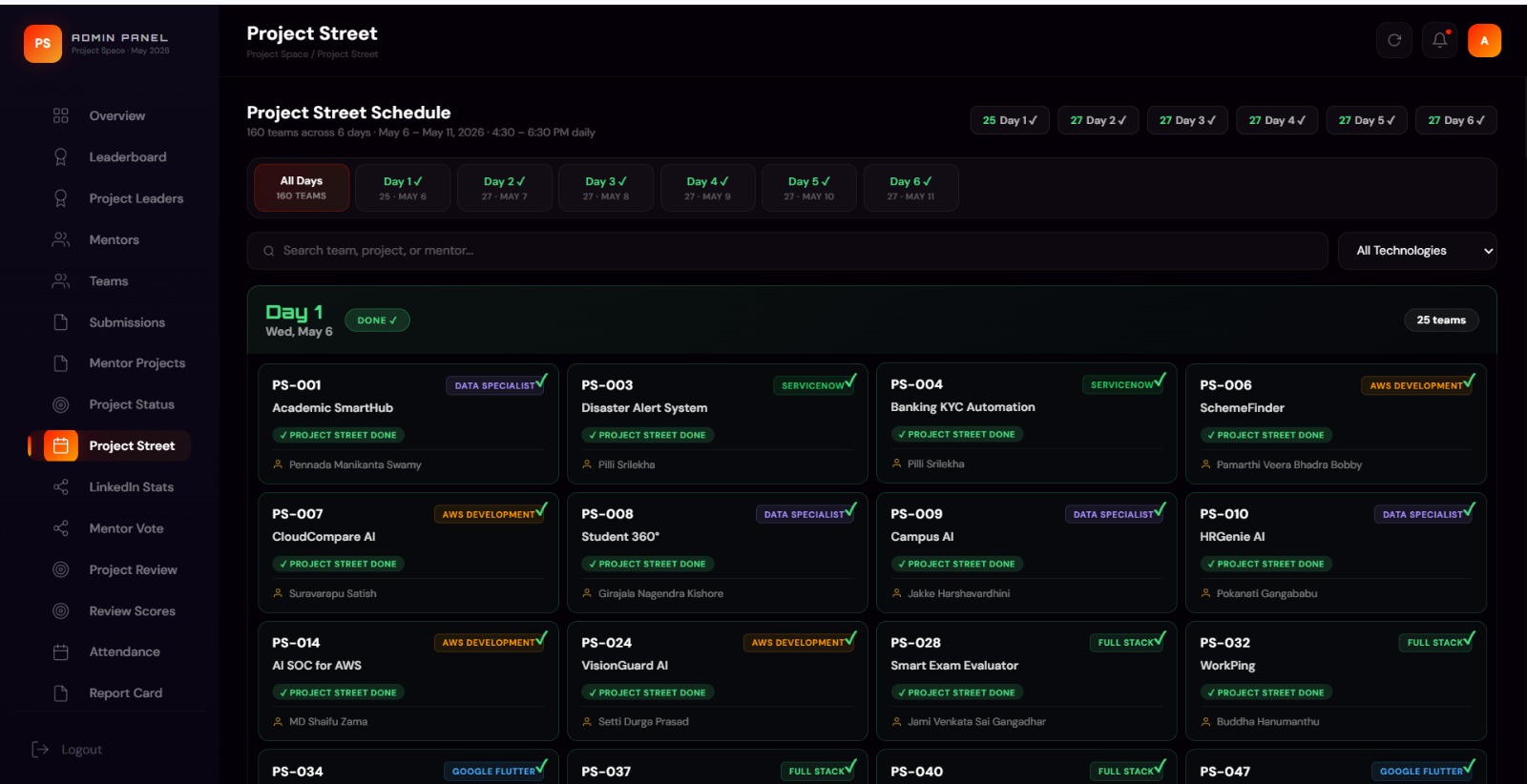Viewport: 1527px width, 784px height.
Task: Switch to Day 1 May 6 tab
Action: pos(403,188)
